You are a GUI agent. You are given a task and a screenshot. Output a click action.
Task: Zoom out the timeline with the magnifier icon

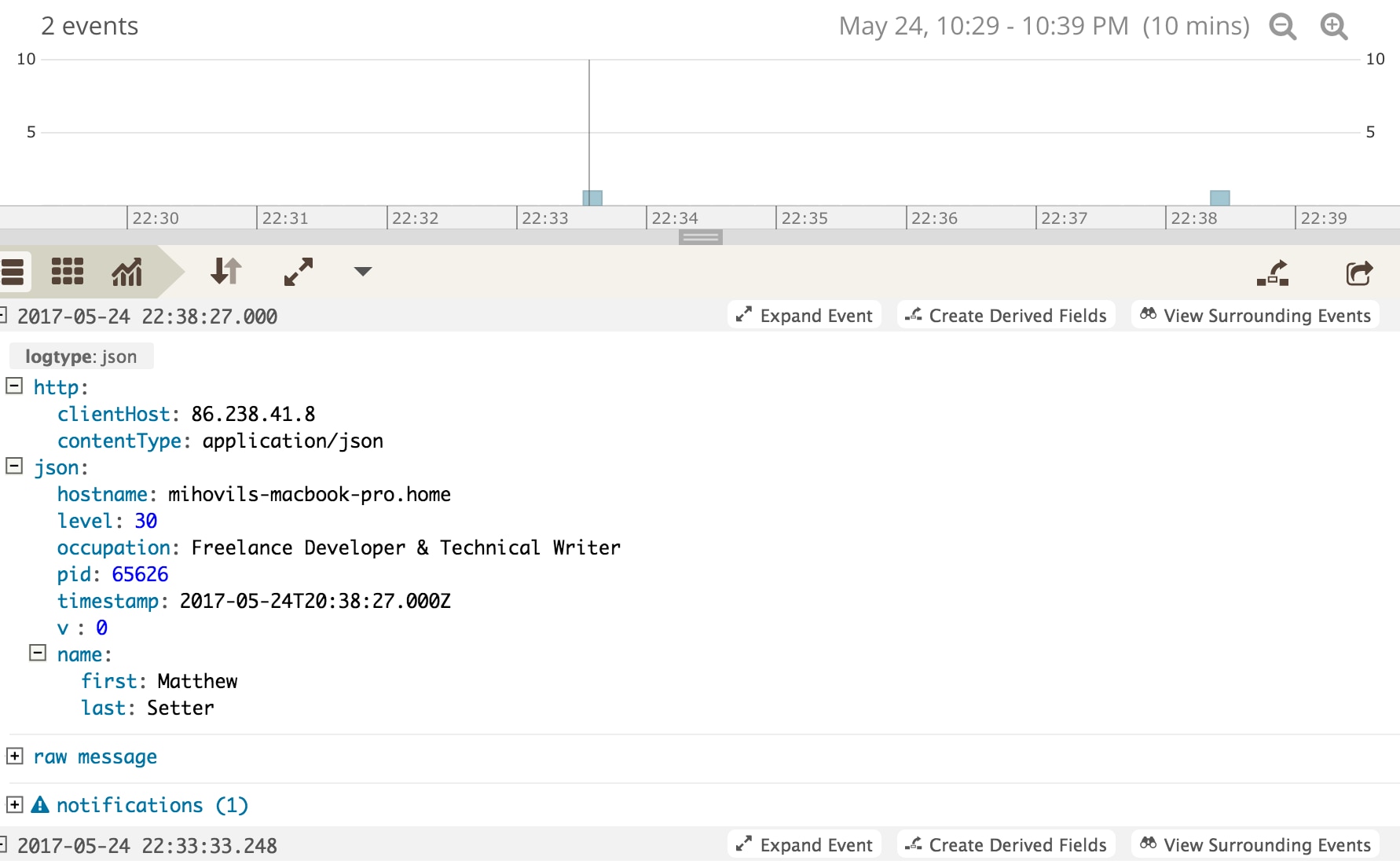click(x=1283, y=26)
